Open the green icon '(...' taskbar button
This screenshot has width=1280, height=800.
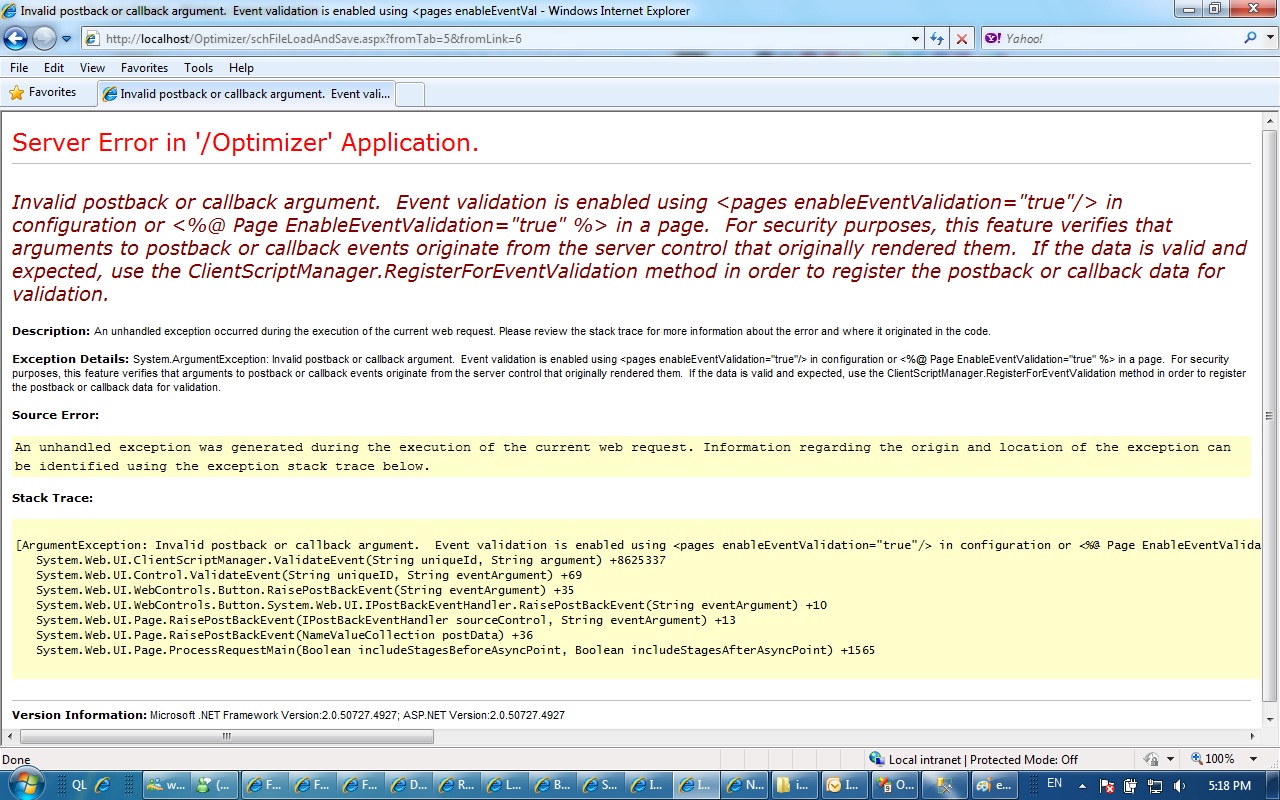click(x=215, y=785)
